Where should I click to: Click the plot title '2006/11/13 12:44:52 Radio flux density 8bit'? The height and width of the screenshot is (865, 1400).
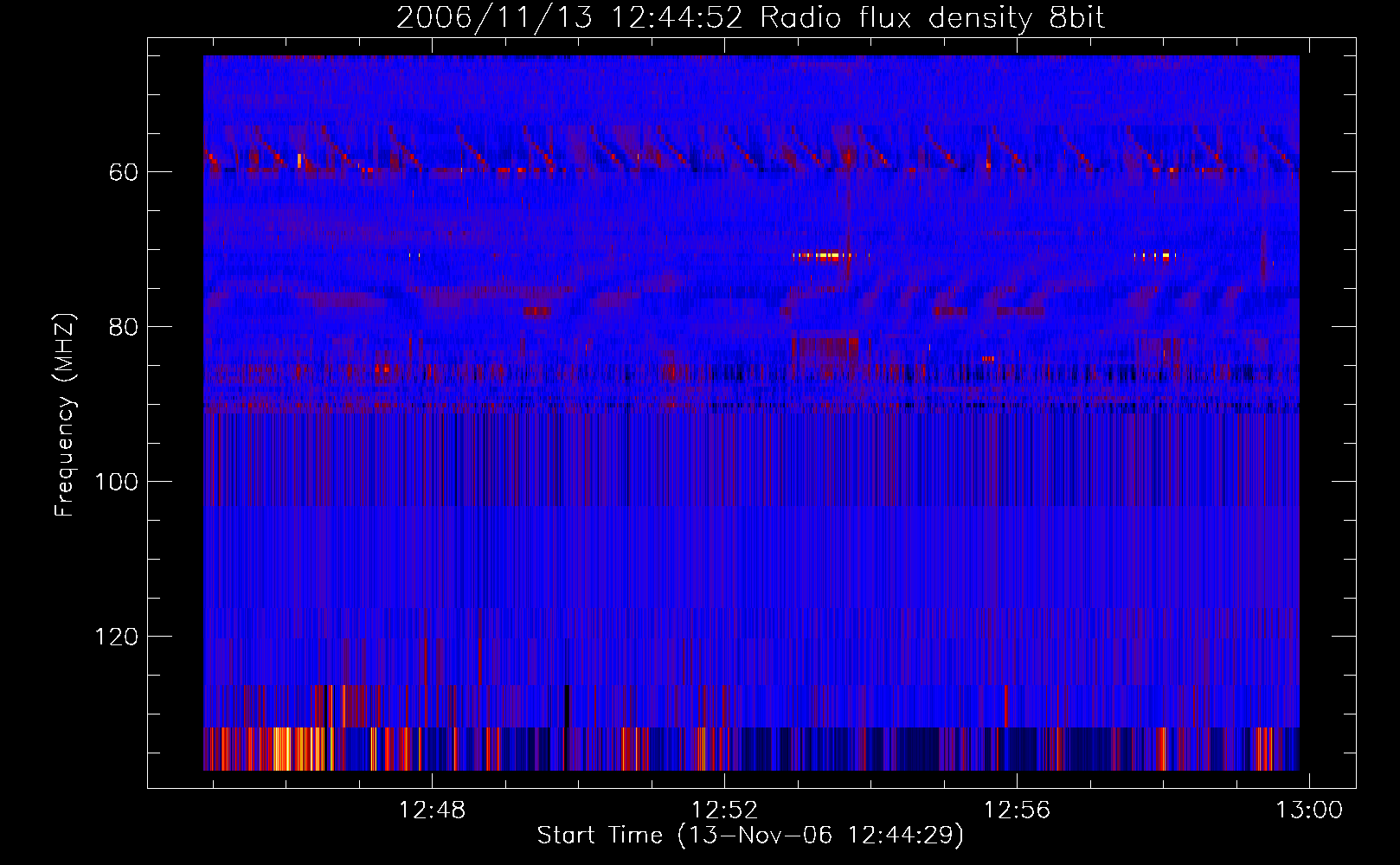point(750,19)
